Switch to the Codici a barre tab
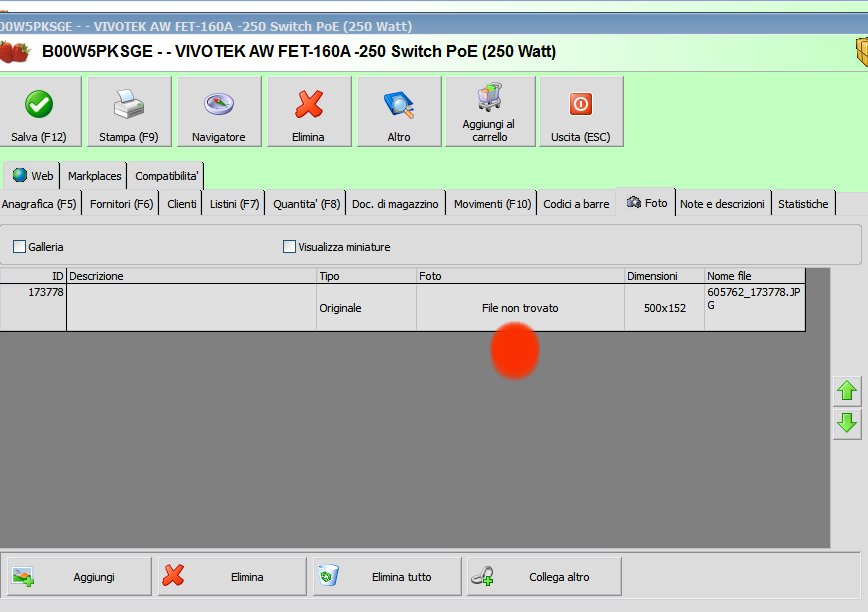This screenshot has height=612, width=868. pyautogui.click(x=576, y=204)
